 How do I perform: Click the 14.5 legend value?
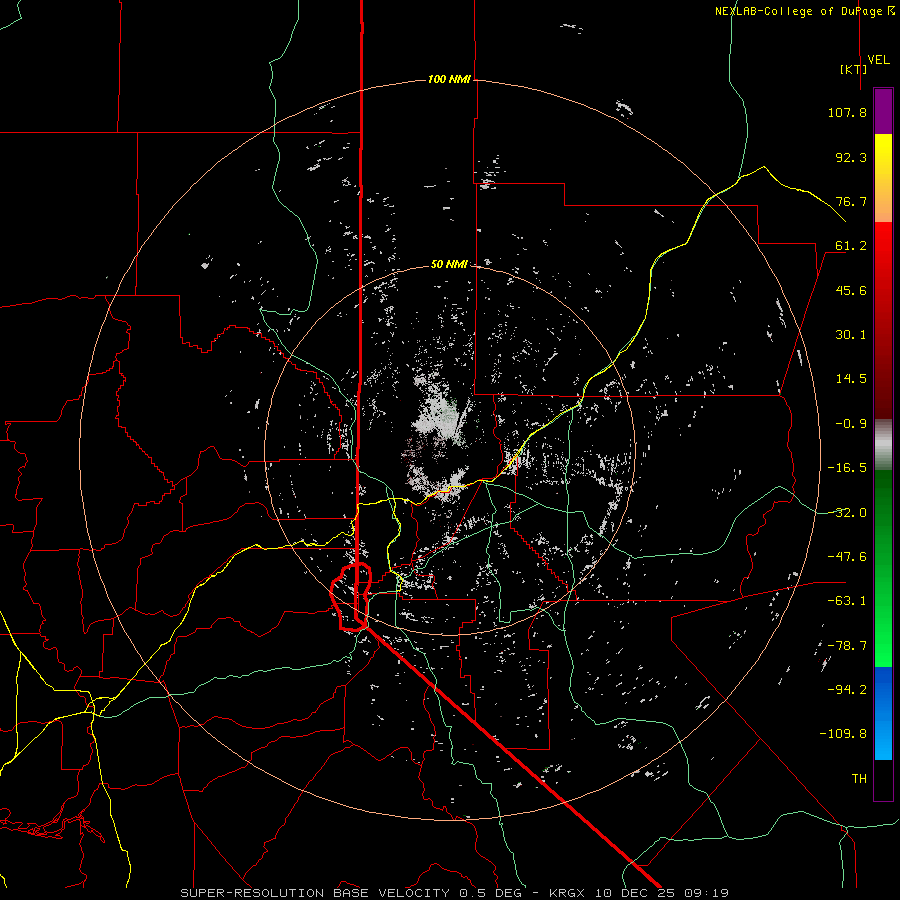click(x=851, y=379)
